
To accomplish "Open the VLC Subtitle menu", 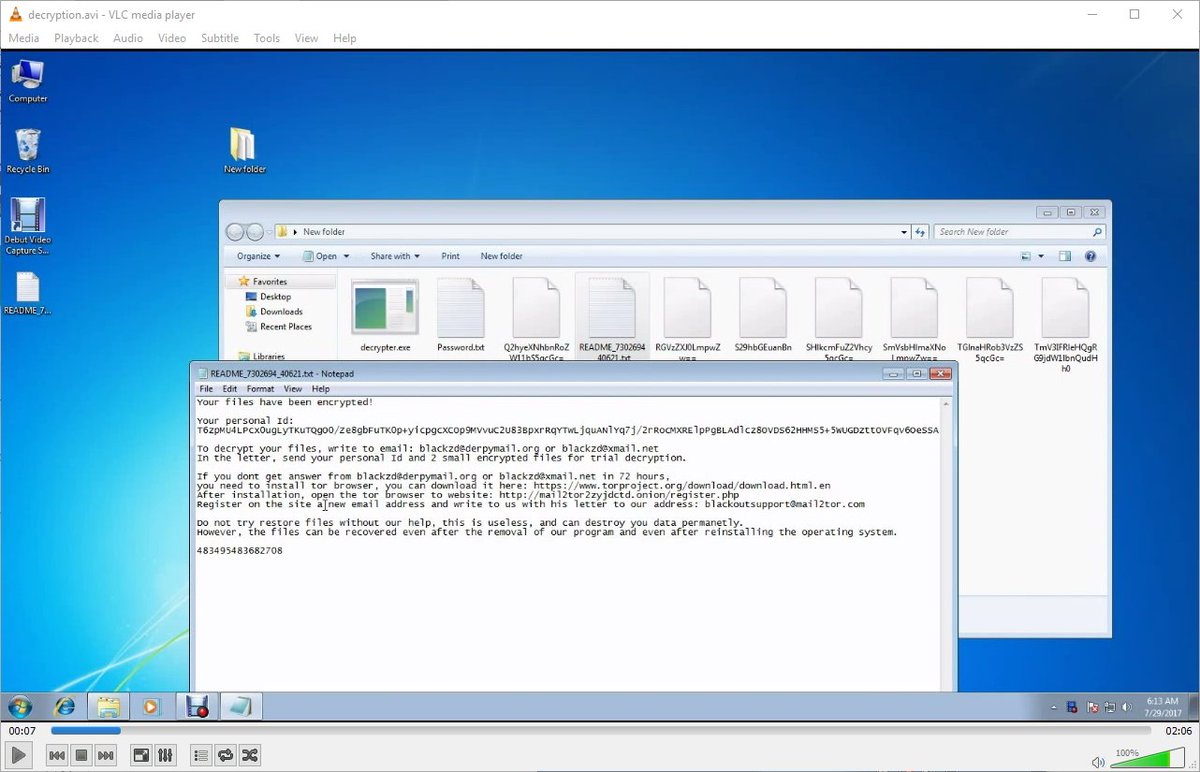I will [220, 38].
